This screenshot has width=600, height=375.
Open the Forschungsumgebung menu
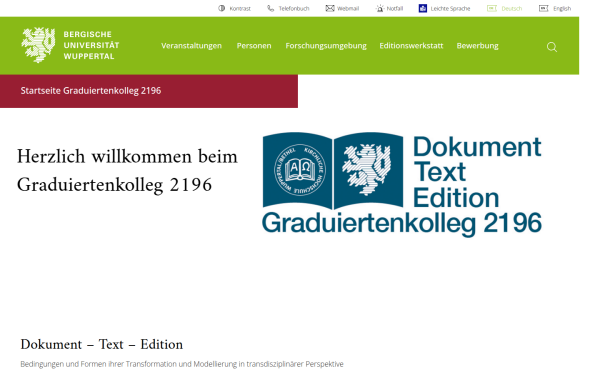pos(326,46)
